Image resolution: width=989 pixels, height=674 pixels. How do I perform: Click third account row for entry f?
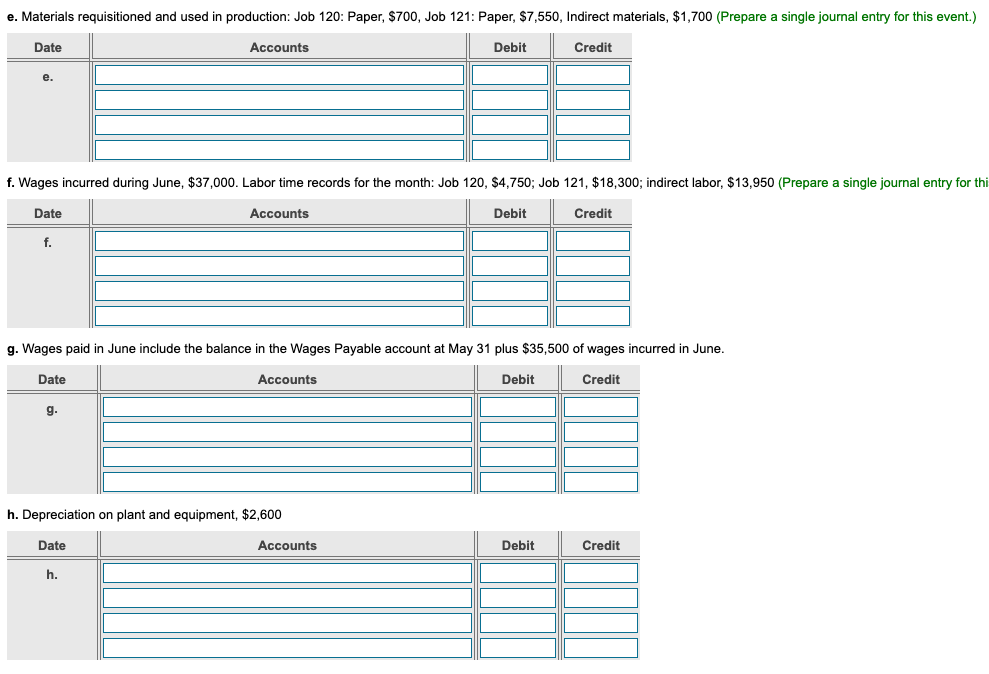(279, 291)
